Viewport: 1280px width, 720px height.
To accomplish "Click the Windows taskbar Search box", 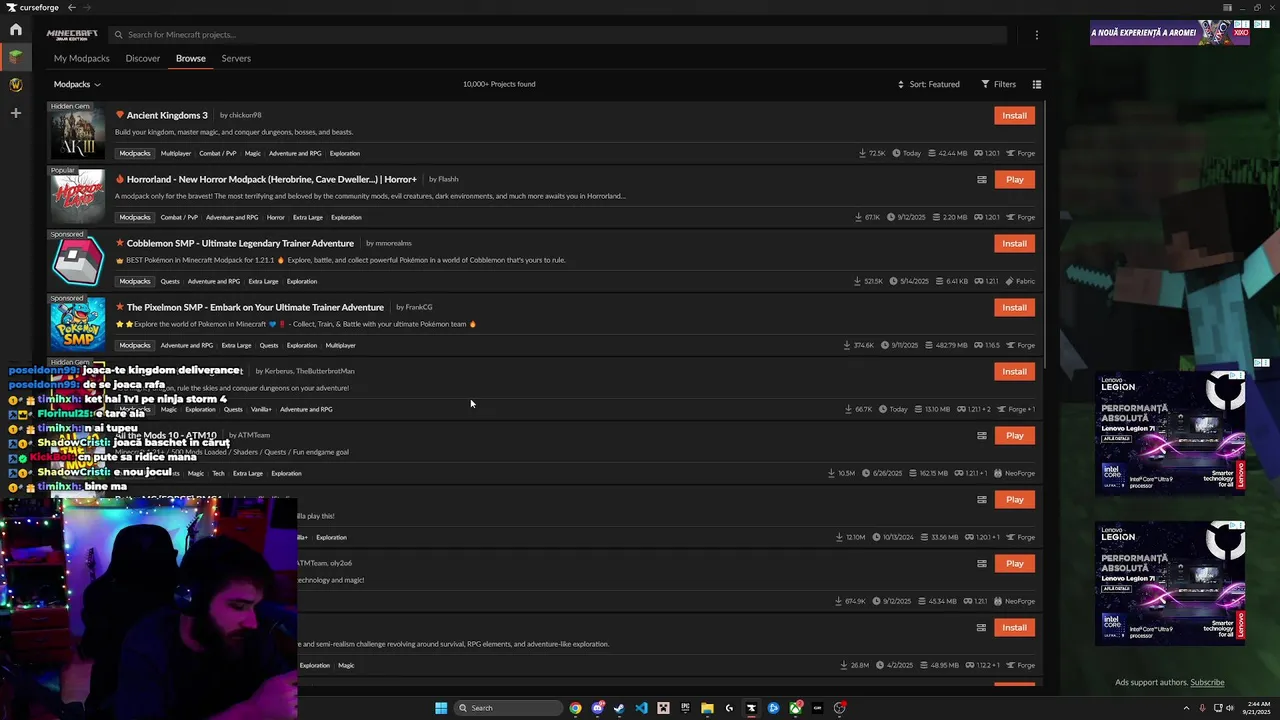I will (508, 708).
